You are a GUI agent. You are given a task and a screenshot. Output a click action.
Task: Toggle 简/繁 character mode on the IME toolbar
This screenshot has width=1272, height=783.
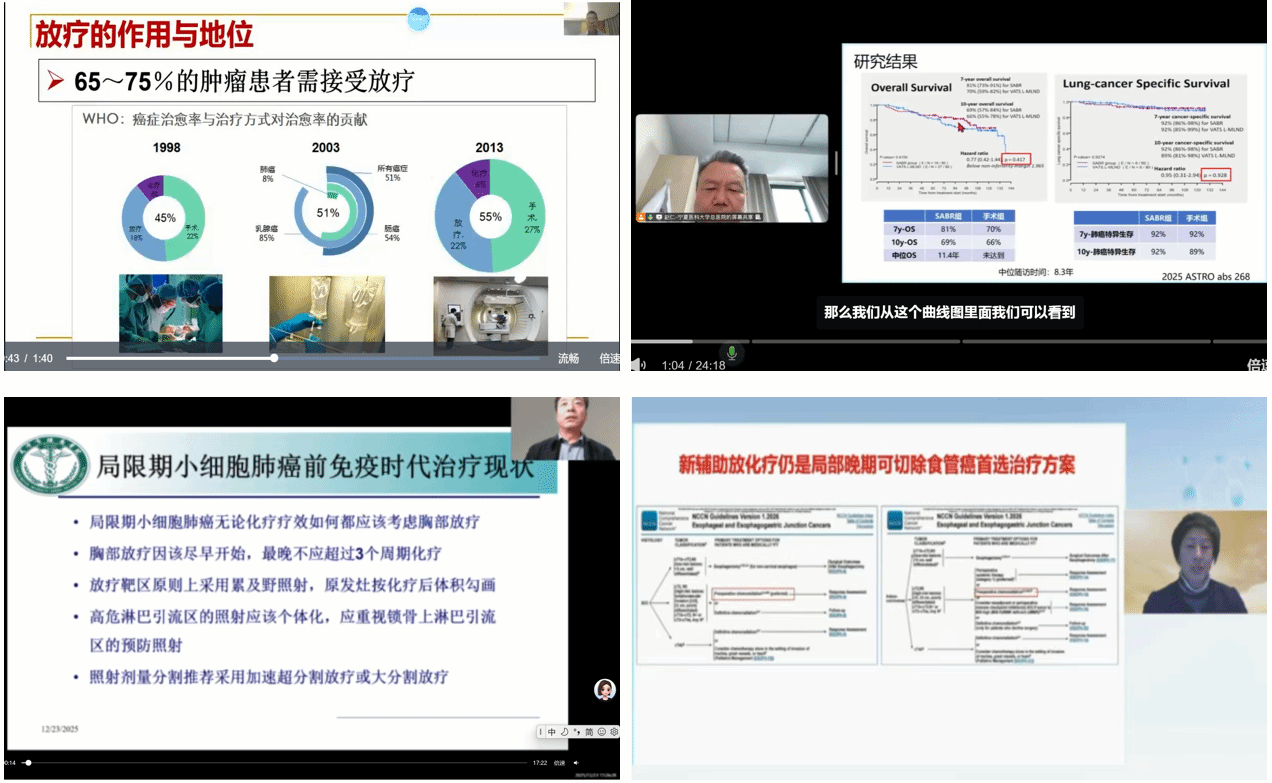[589, 731]
